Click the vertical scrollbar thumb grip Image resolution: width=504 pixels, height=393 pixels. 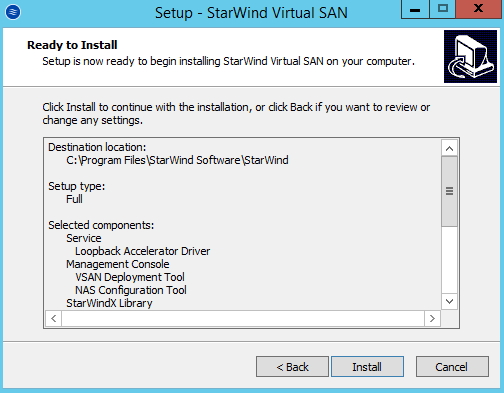(449, 191)
